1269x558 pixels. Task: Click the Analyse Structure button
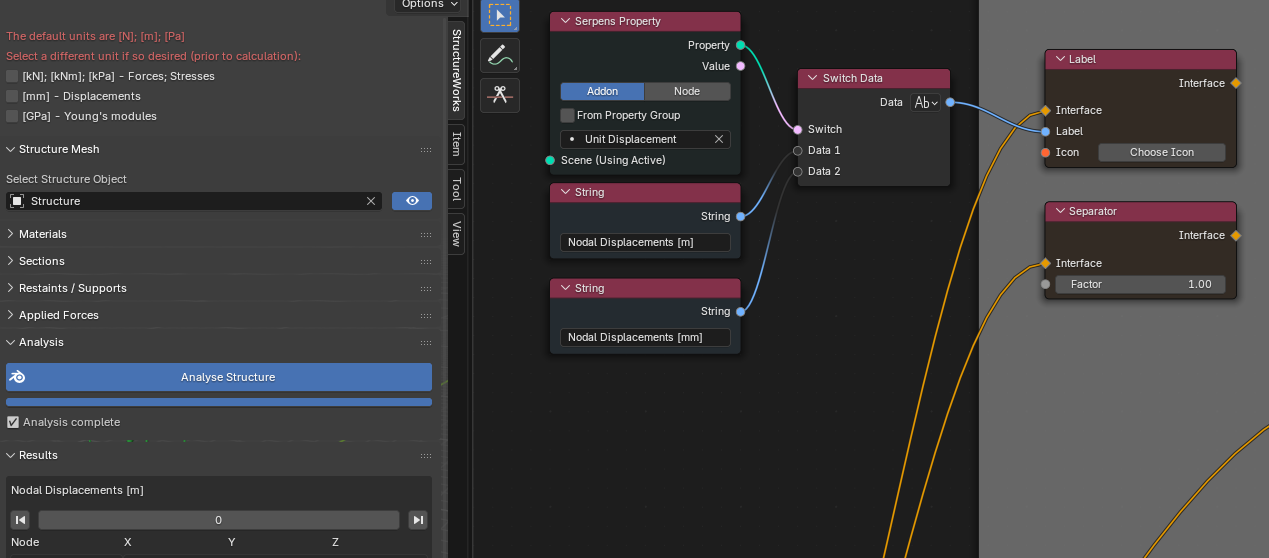click(218, 377)
